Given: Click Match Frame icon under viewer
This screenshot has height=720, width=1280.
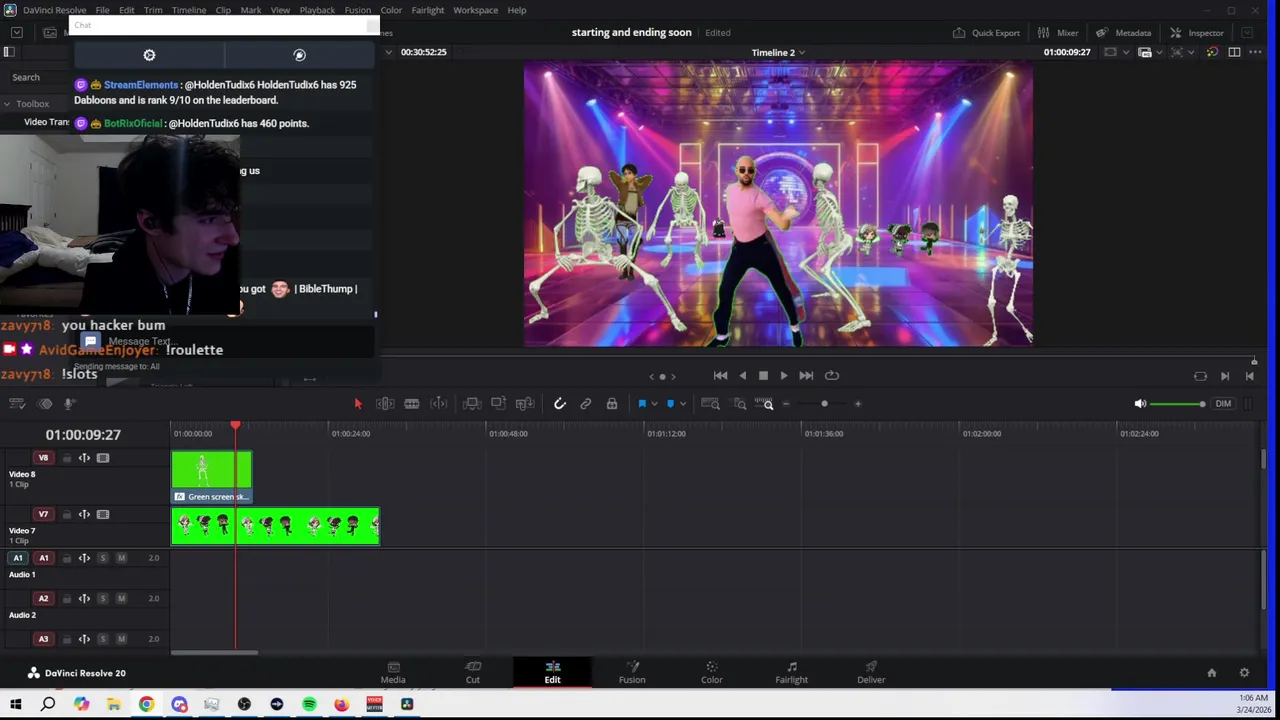Looking at the screenshot, I should pos(1200,376).
